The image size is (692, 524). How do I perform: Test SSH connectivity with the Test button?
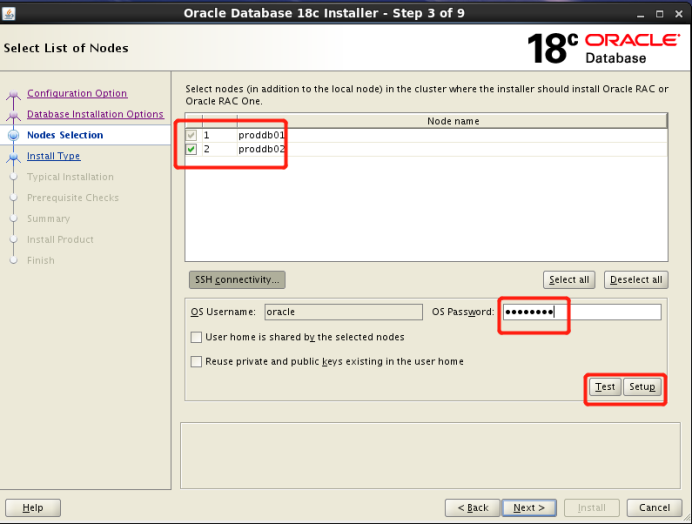(605, 387)
